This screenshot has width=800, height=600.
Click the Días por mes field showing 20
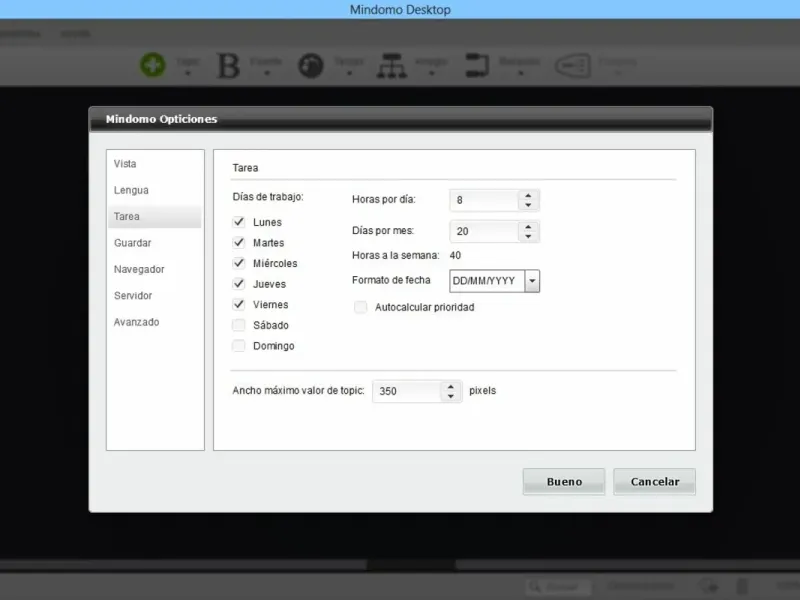tap(484, 231)
